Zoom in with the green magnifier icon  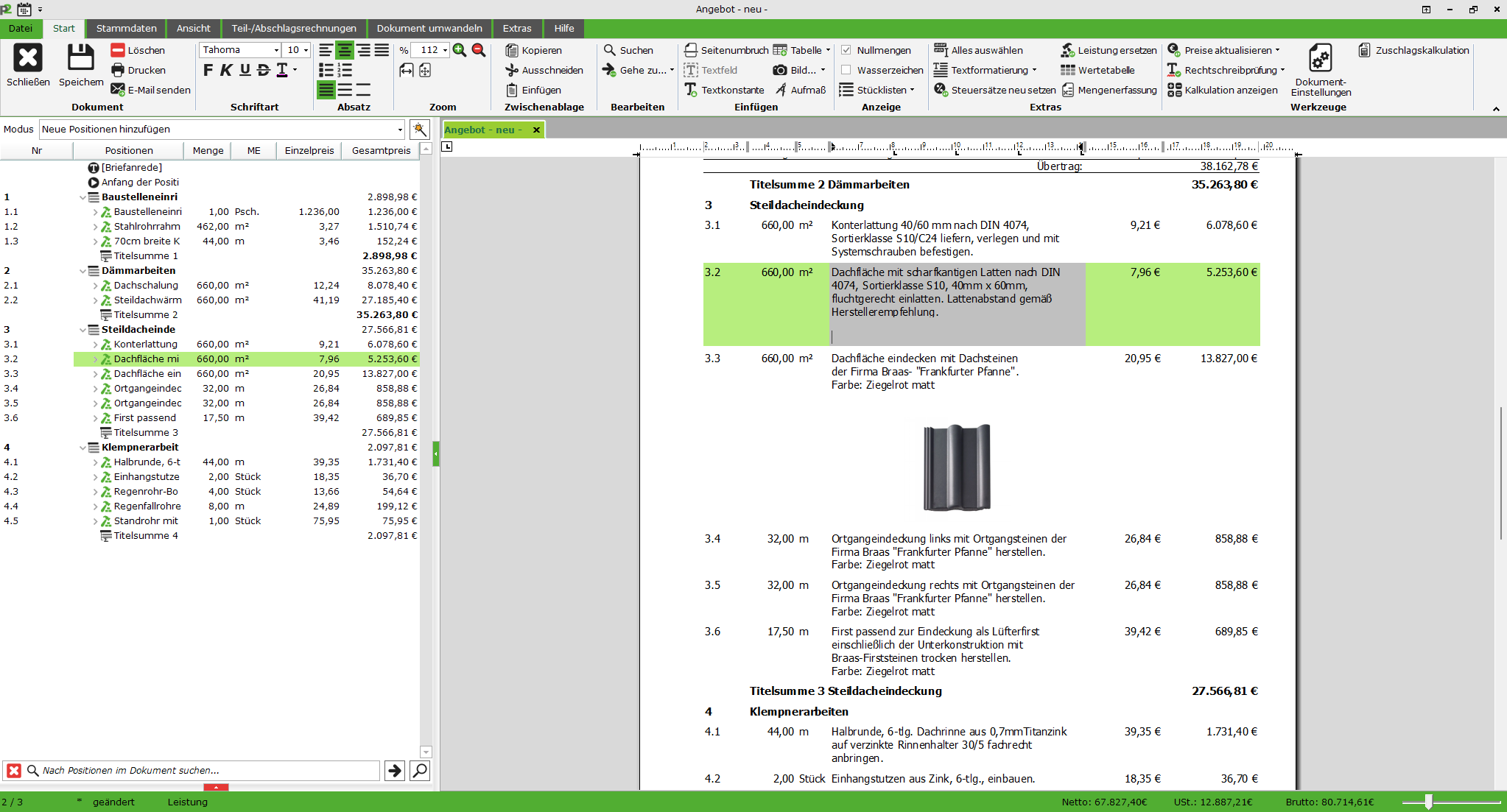460,50
